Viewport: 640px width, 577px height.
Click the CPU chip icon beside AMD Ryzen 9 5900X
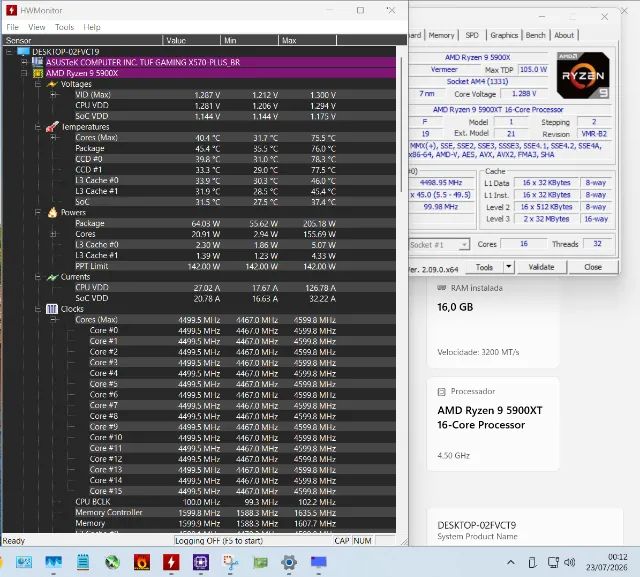pyautogui.click(x=38, y=73)
